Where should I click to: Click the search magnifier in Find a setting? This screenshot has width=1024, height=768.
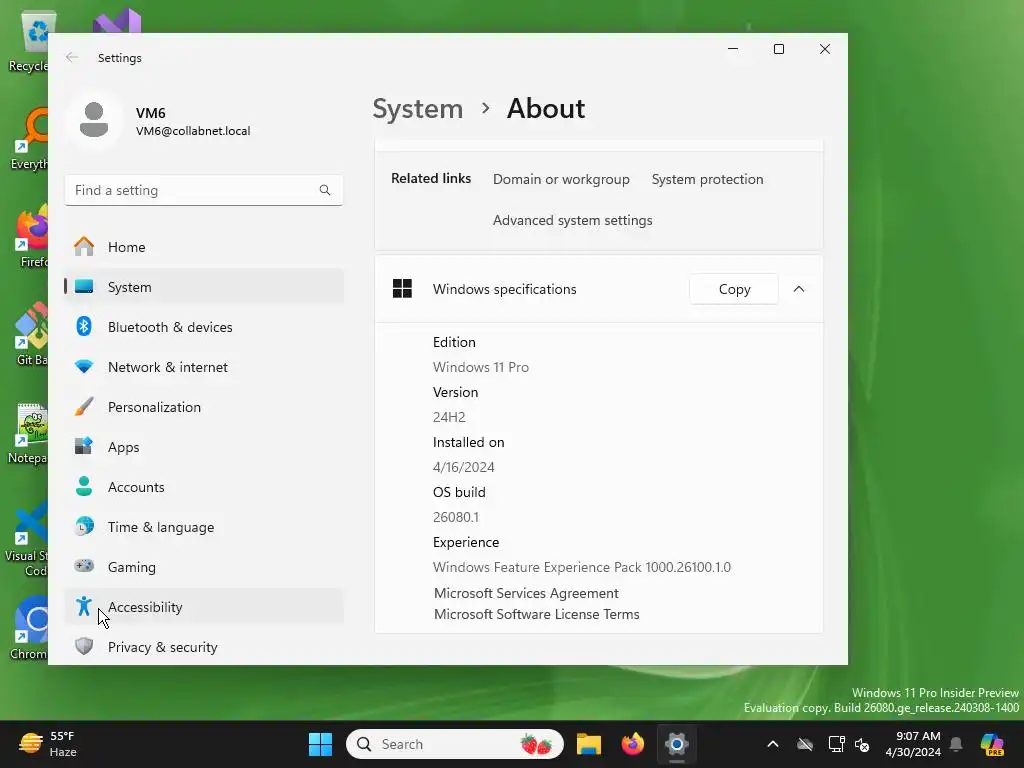coord(325,190)
